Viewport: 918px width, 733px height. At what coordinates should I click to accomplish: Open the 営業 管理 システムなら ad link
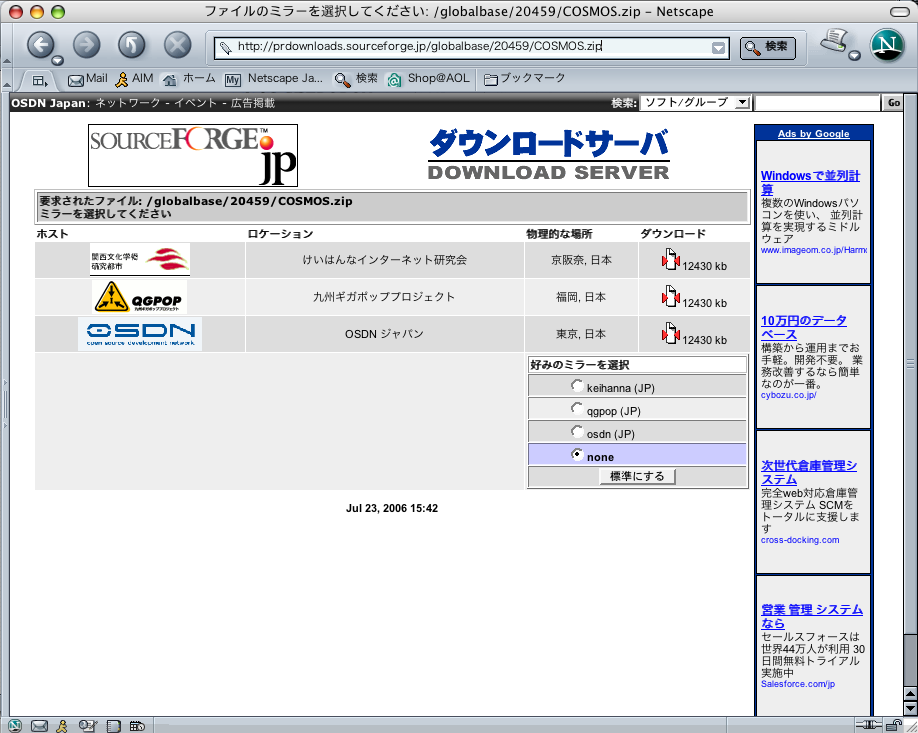pos(811,616)
